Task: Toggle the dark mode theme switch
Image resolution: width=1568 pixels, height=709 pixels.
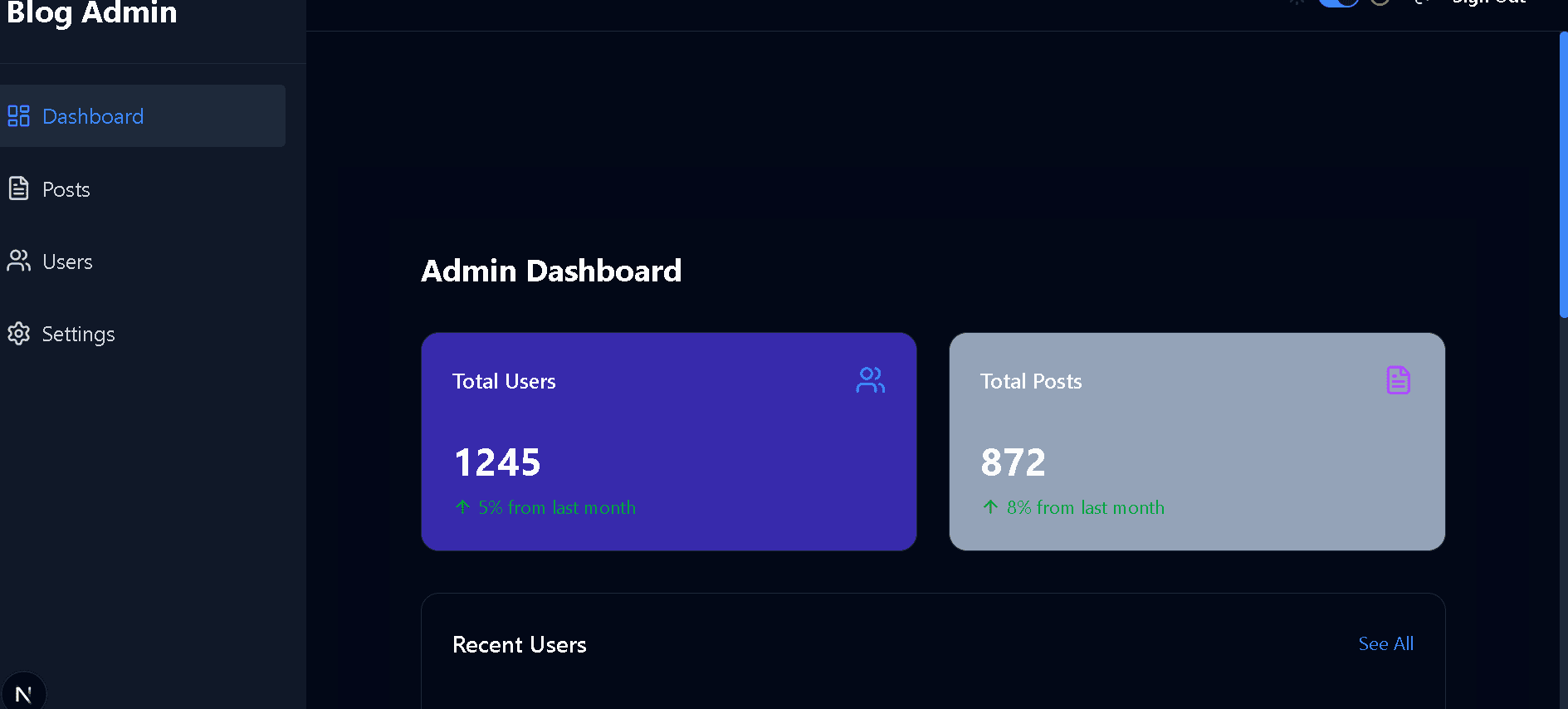Action: tap(1338, 2)
